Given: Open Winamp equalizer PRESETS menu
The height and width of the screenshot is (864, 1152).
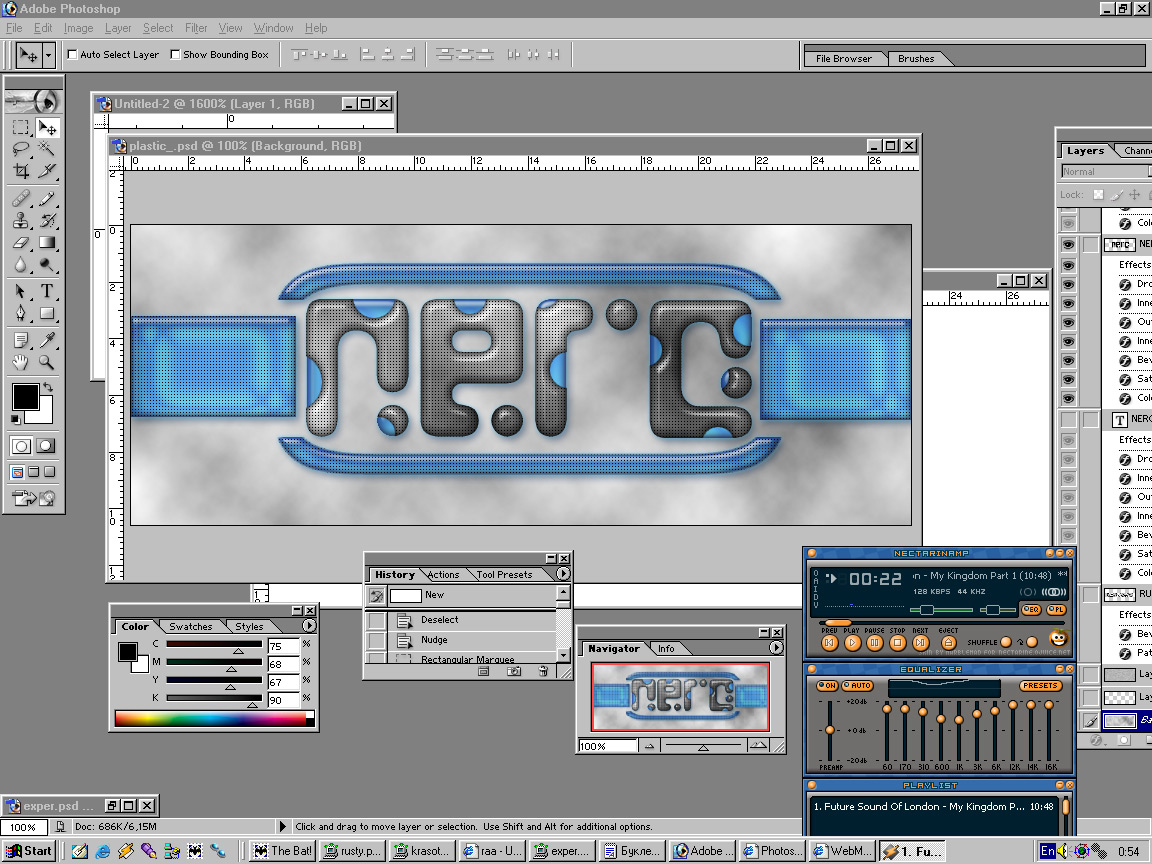Looking at the screenshot, I should (x=1040, y=685).
